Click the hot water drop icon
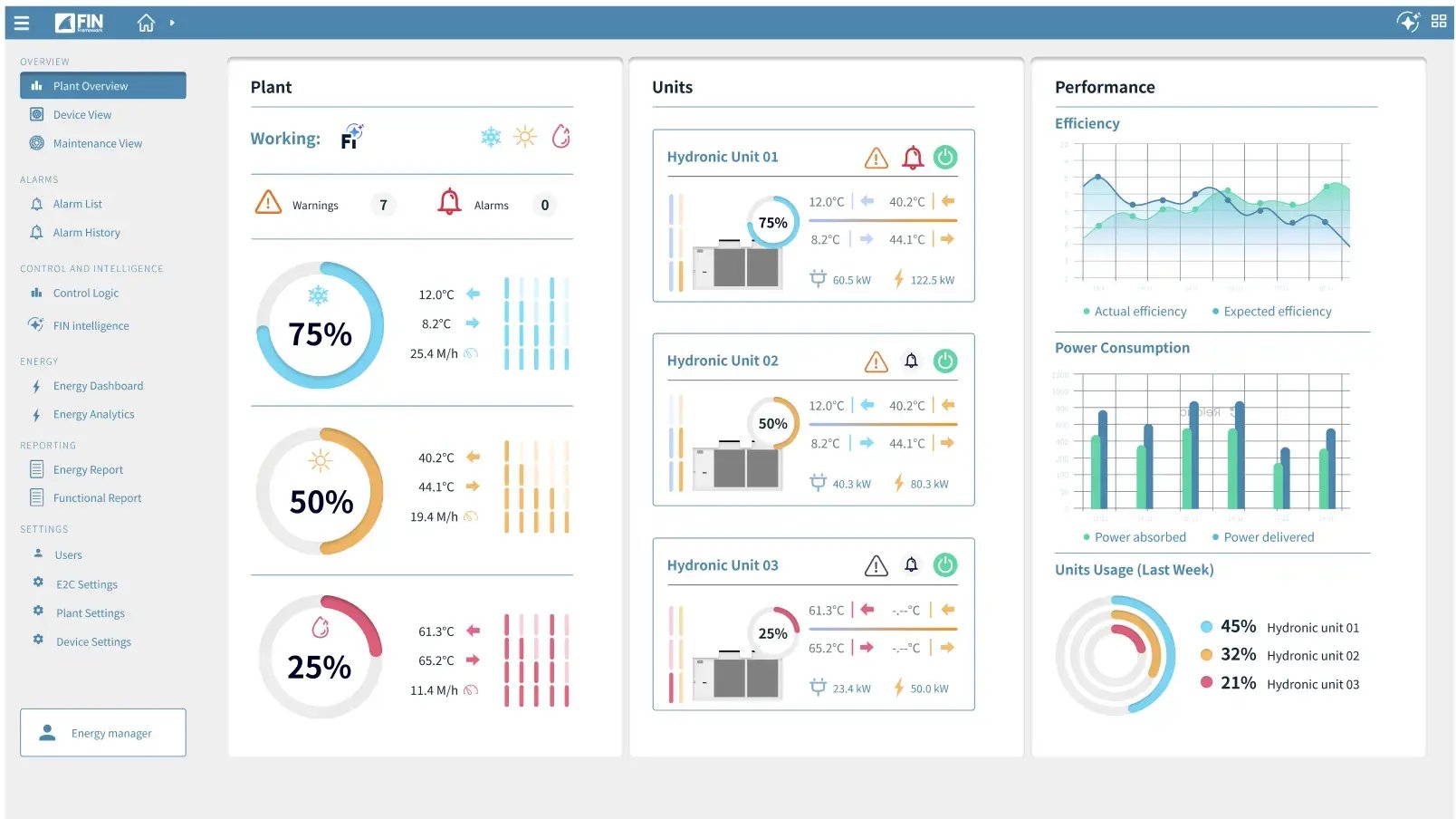The height and width of the screenshot is (819, 1456). tap(561, 136)
